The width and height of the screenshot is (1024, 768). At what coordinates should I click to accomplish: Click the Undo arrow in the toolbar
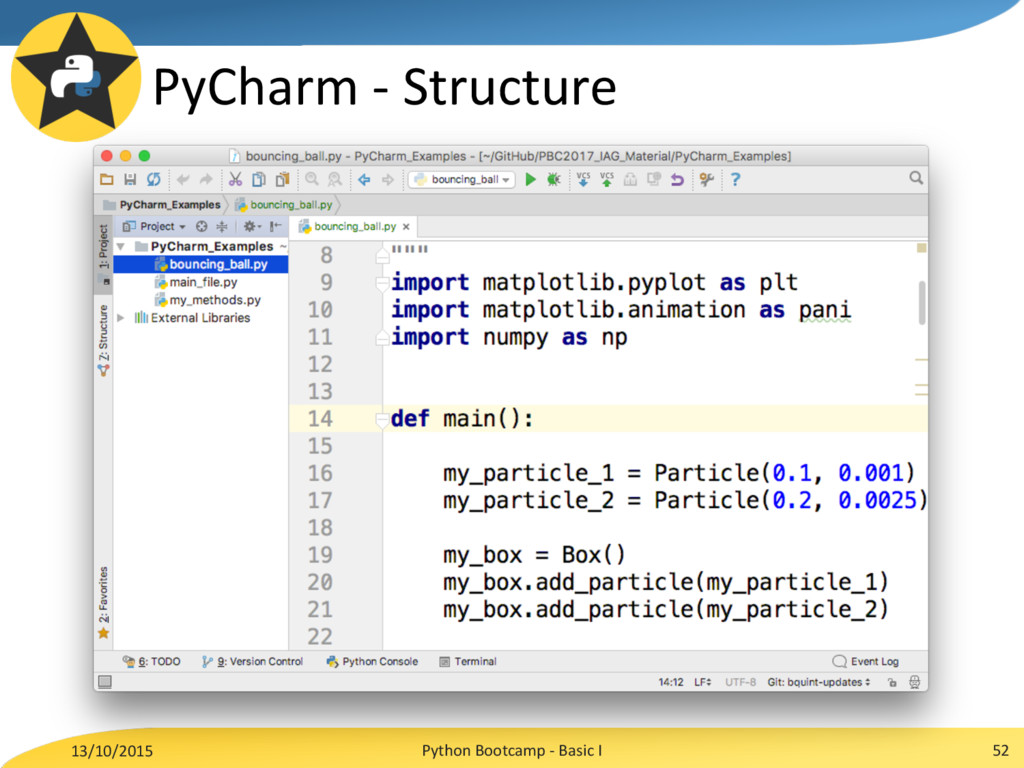point(183,179)
